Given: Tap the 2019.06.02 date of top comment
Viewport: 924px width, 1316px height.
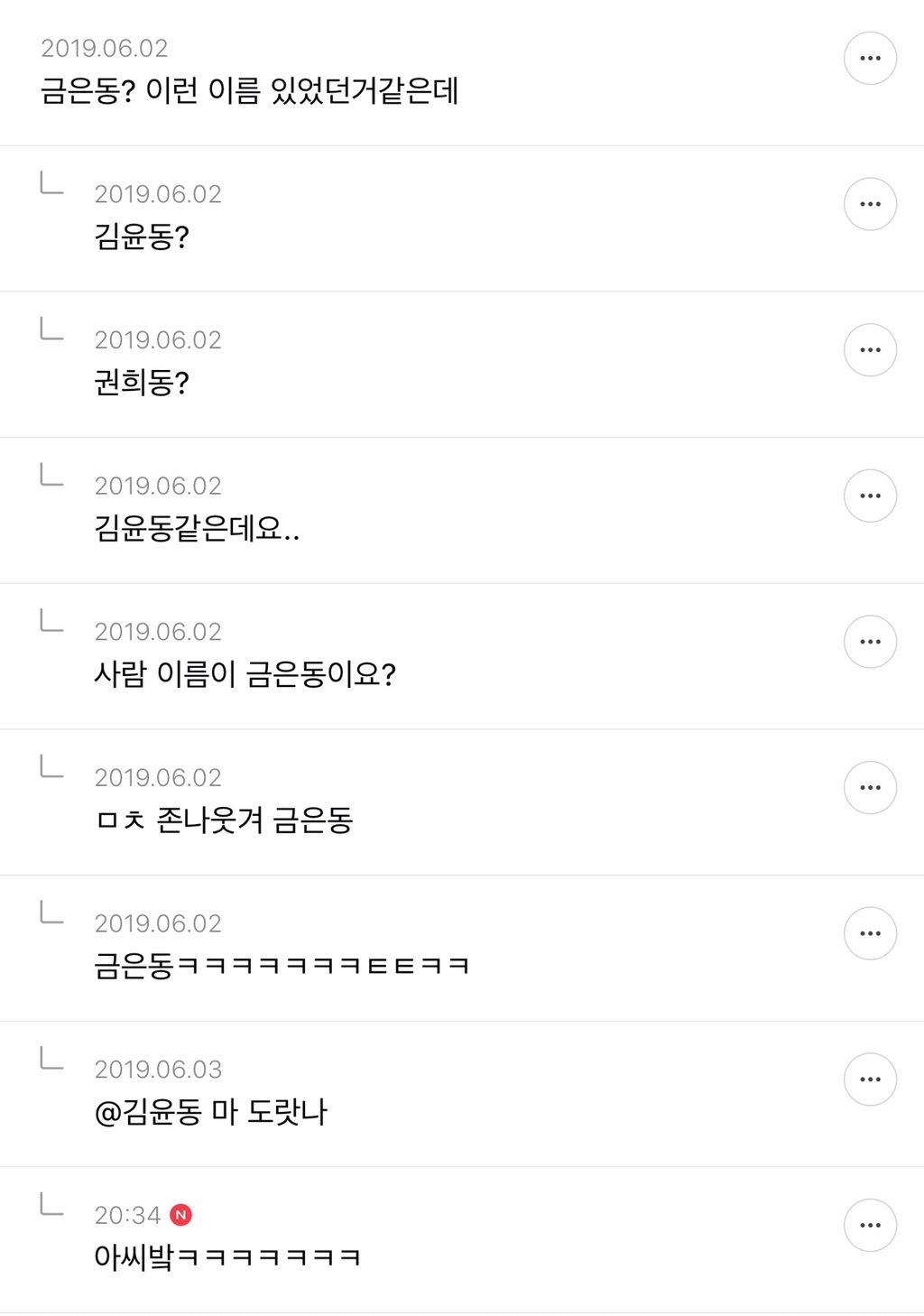Looking at the screenshot, I should [104, 49].
